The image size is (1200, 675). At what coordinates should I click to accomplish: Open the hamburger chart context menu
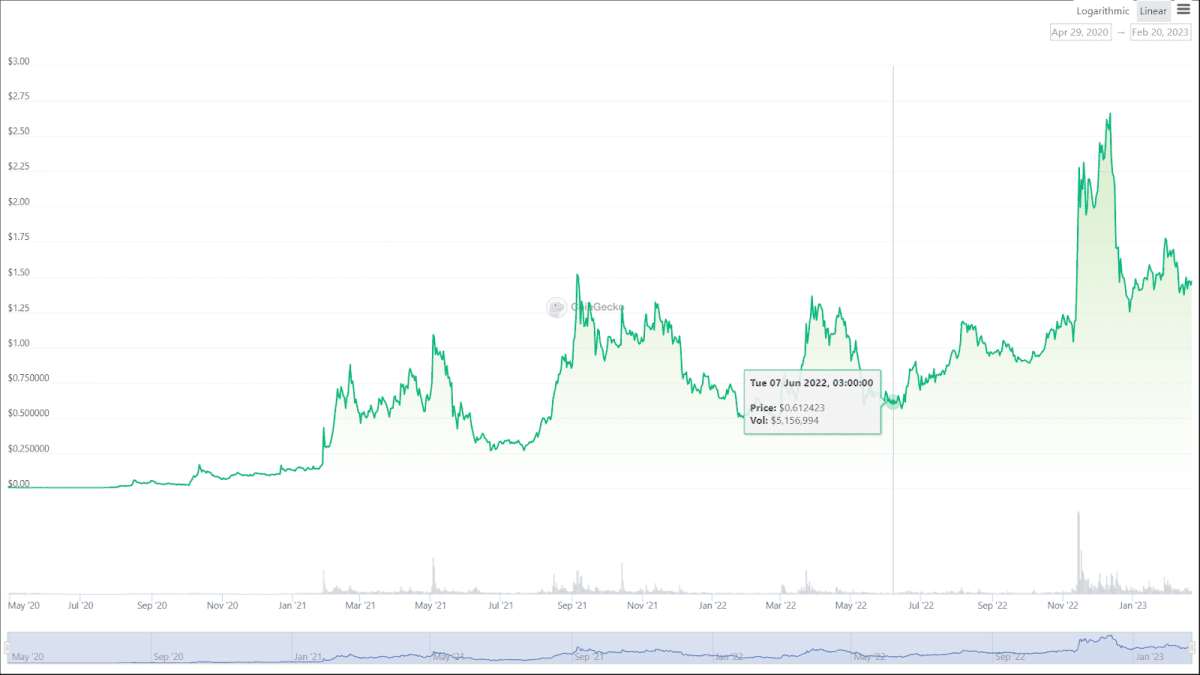(1184, 11)
